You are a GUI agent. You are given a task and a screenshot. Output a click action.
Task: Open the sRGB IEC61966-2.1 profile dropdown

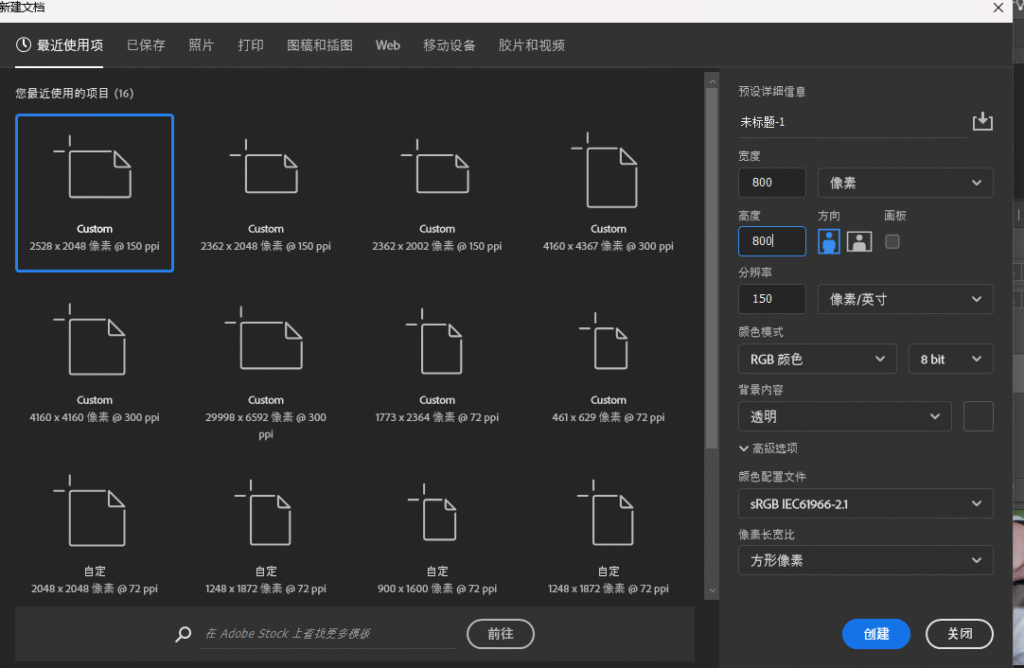point(865,503)
